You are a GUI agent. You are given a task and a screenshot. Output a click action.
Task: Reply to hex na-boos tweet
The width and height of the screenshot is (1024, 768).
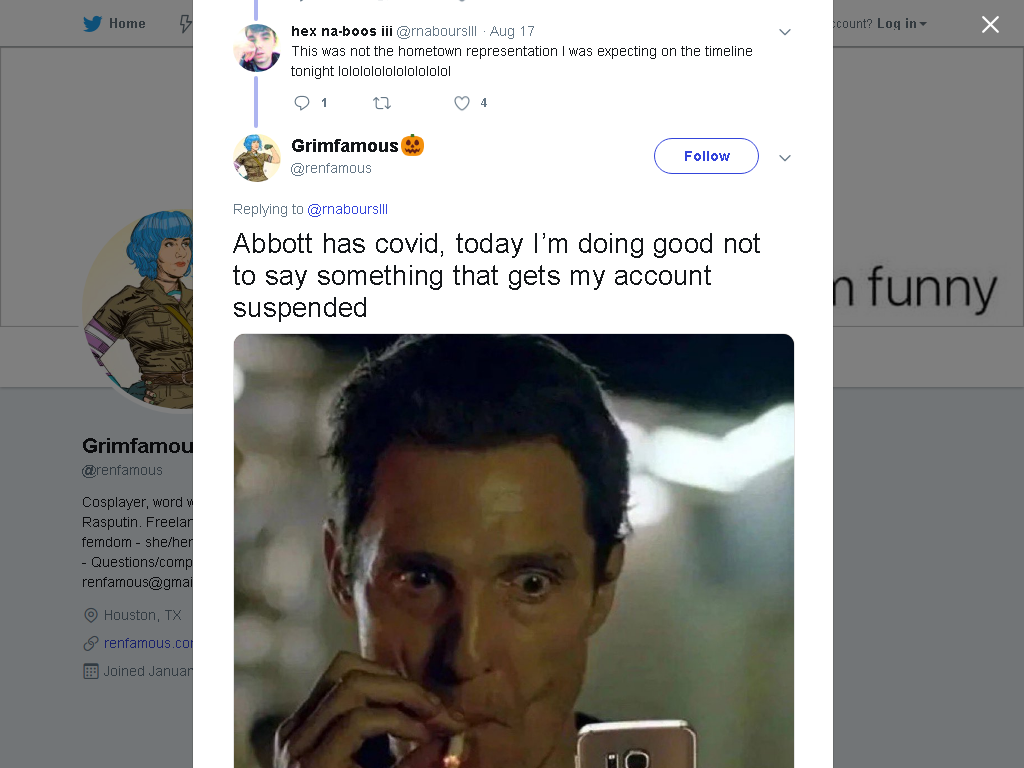click(x=302, y=103)
